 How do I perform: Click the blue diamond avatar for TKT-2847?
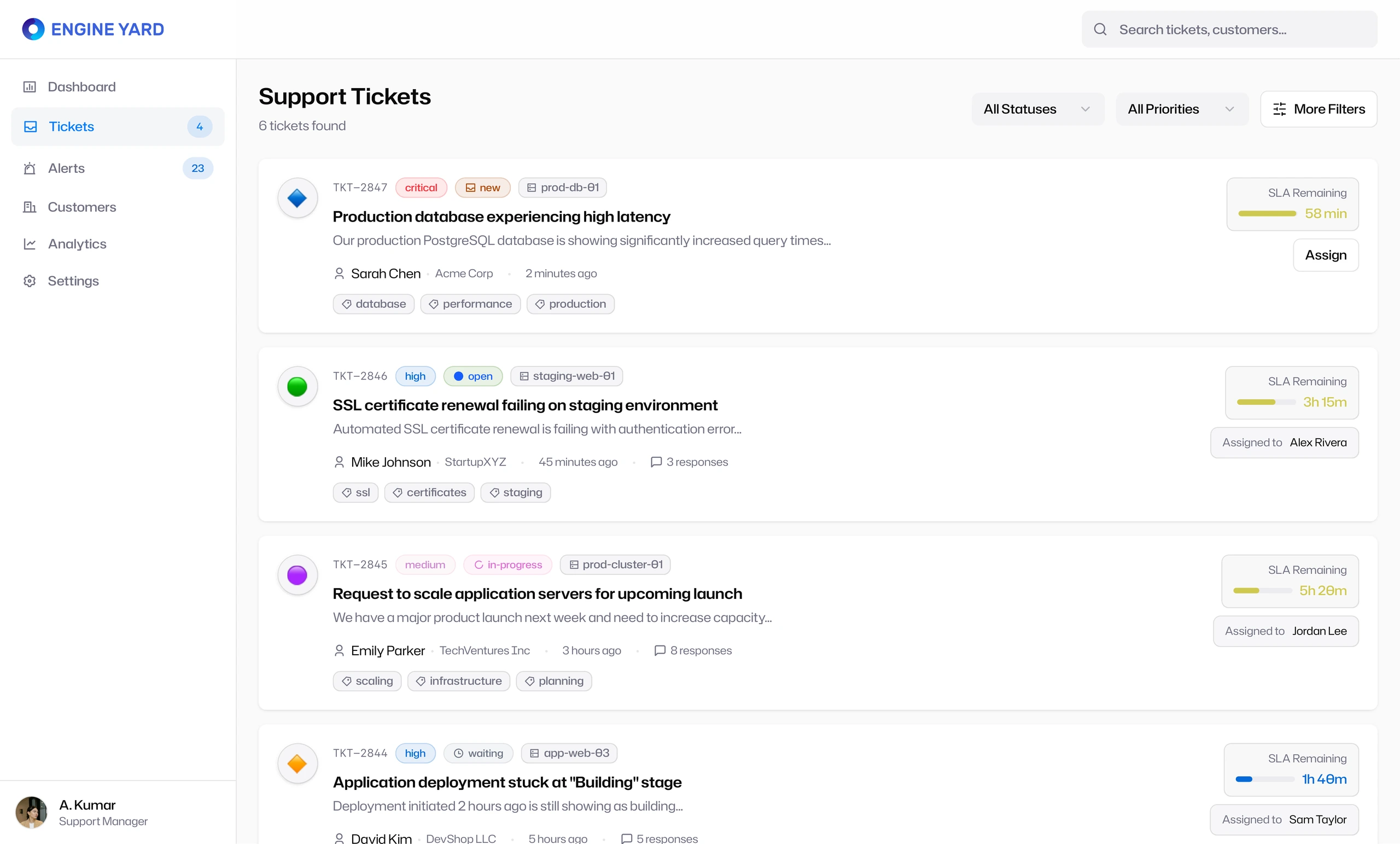click(x=297, y=198)
